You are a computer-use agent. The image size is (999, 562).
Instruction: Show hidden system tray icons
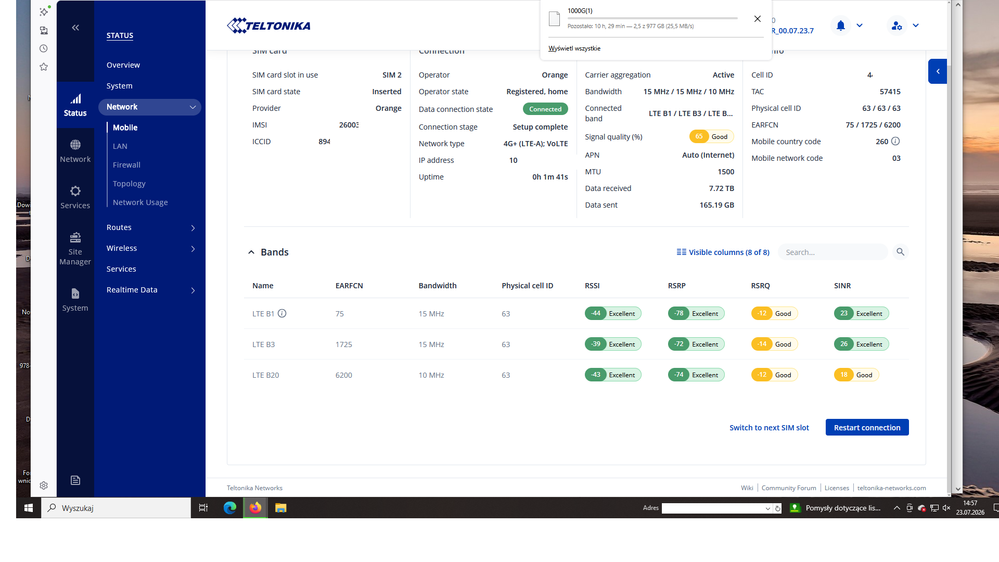point(896,508)
